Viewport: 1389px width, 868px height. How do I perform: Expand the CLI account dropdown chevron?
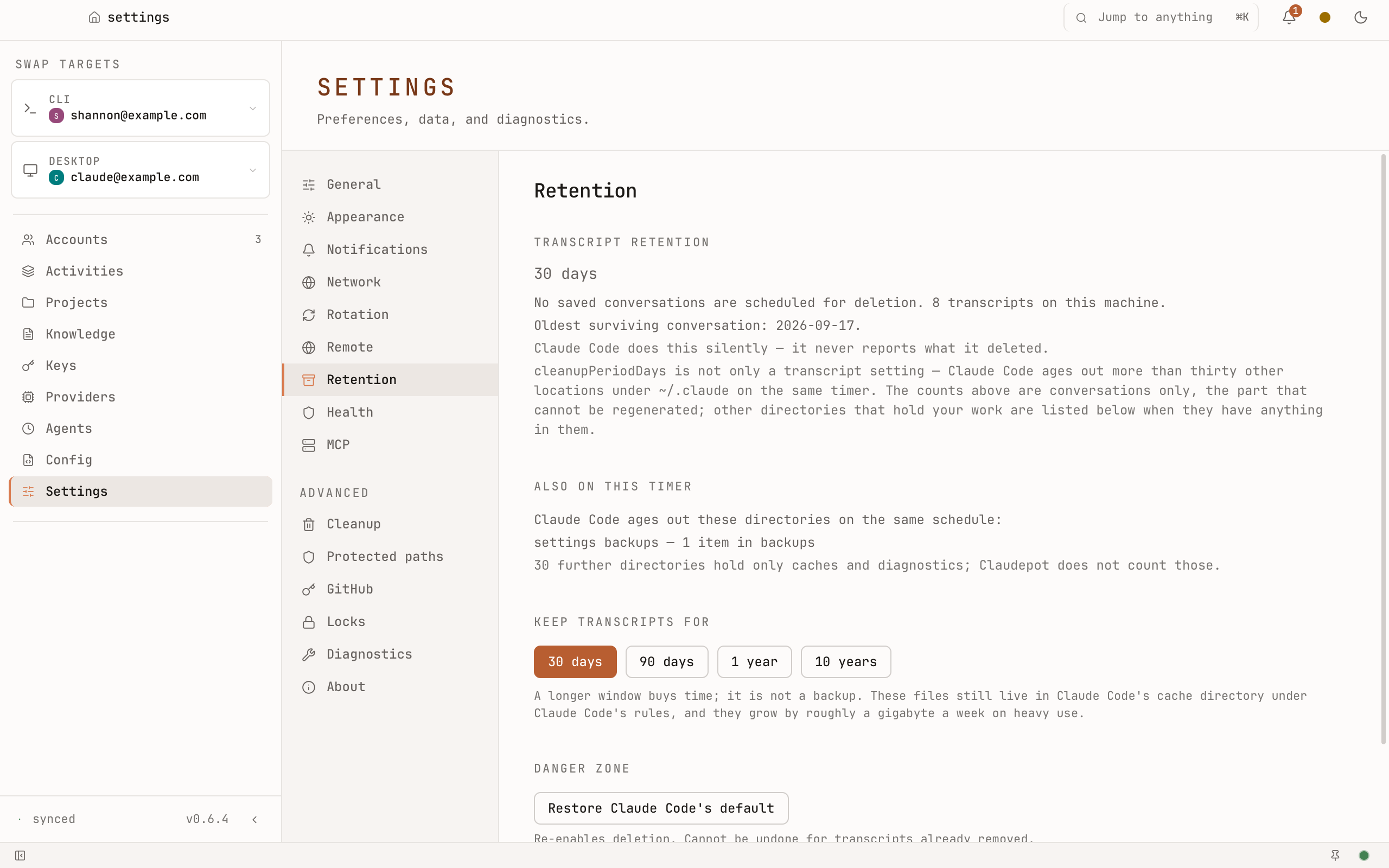(252, 108)
